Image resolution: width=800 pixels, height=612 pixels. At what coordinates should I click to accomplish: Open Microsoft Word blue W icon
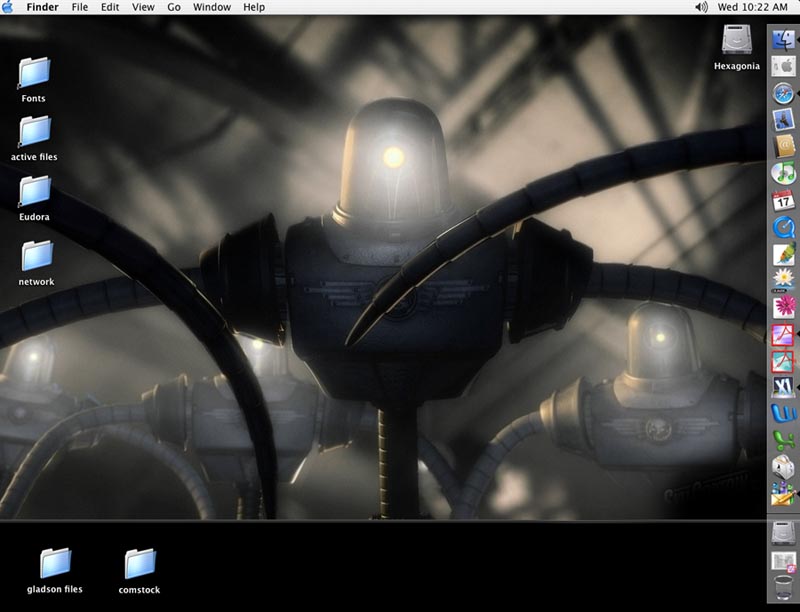[x=783, y=414]
